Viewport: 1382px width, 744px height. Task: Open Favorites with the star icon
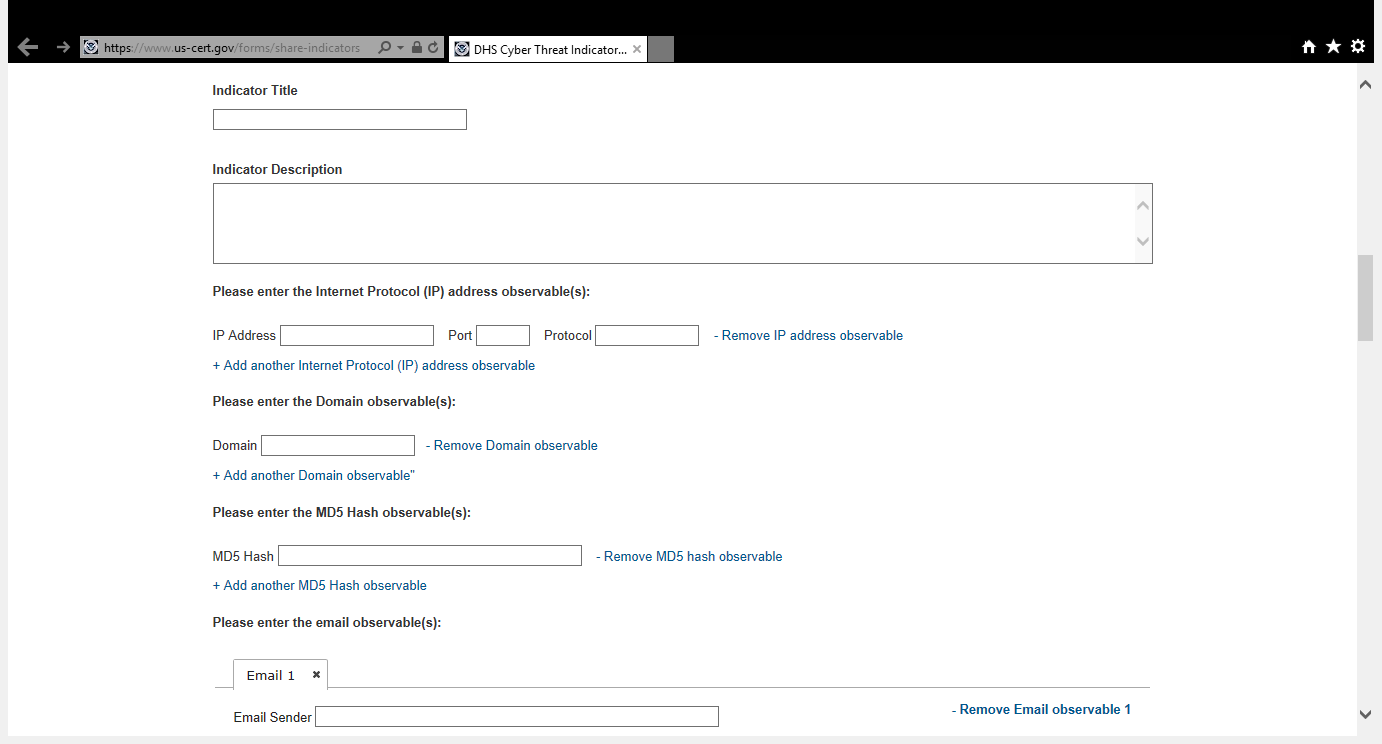coord(1333,47)
